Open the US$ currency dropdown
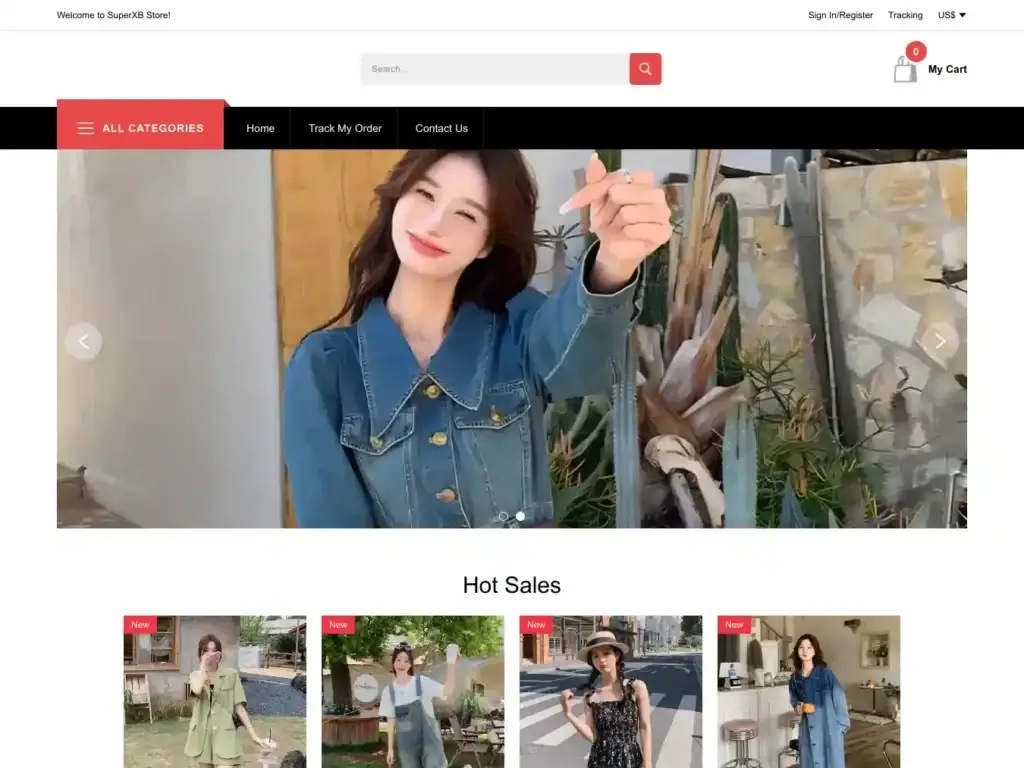The width and height of the screenshot is (1024, 768). point(951,15)
